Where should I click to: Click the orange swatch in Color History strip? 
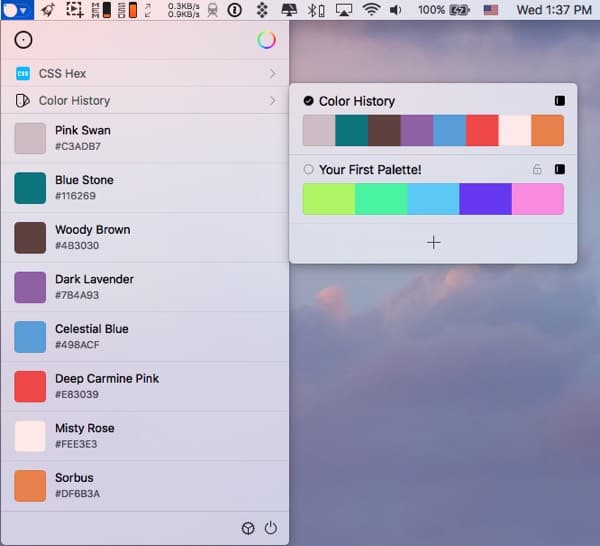click(x=548, y=130)
